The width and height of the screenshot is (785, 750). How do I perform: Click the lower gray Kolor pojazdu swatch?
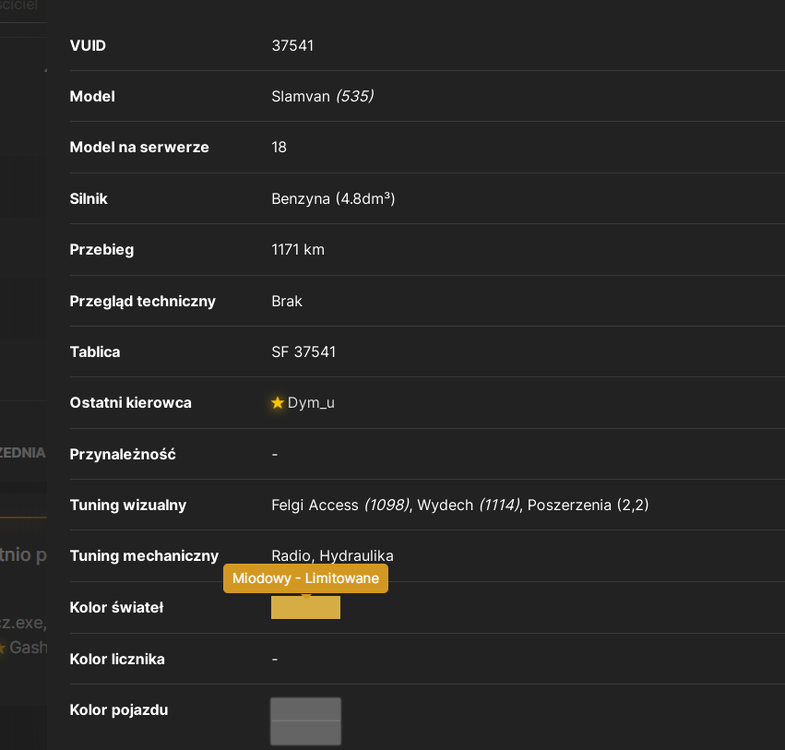(305, 733)
